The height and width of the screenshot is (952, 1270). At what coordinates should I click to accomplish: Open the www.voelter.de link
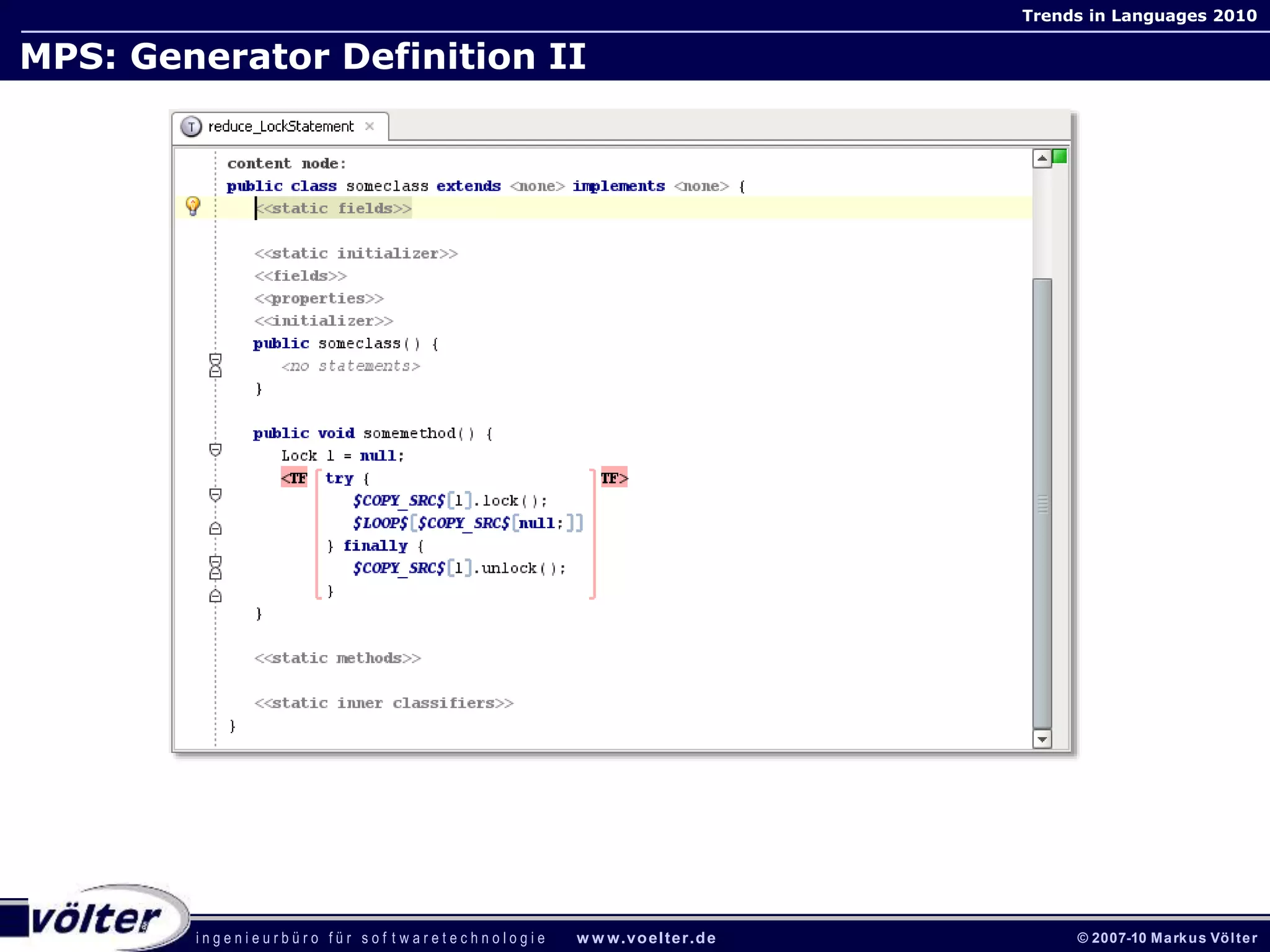pyautogui.click(x=646, y=938)
